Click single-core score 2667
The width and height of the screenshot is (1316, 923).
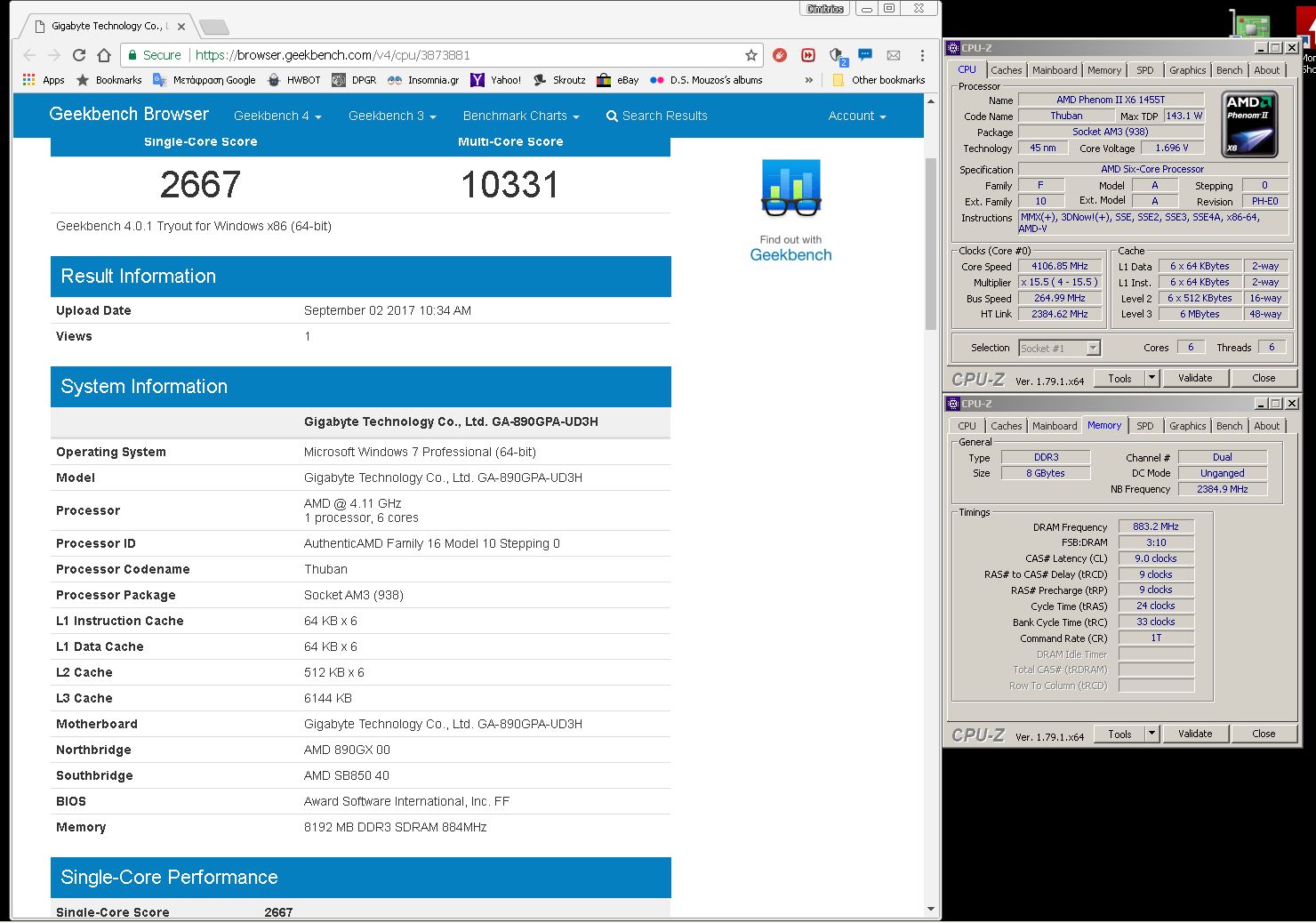coord(200,185)
